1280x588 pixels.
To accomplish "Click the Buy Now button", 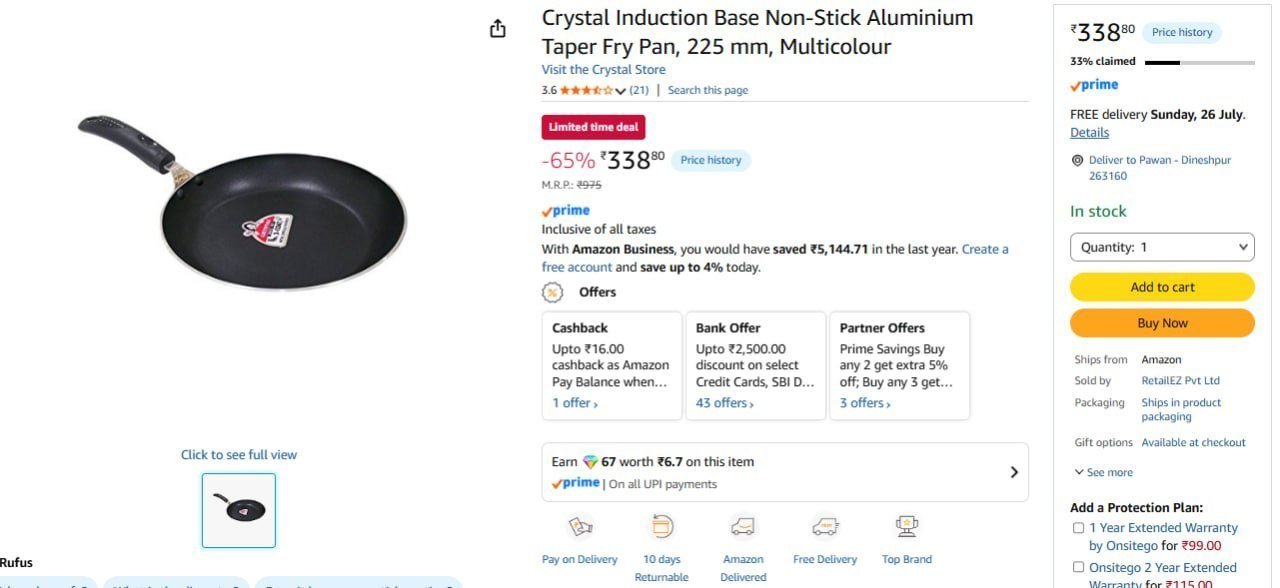I will tap(1162, 323).
